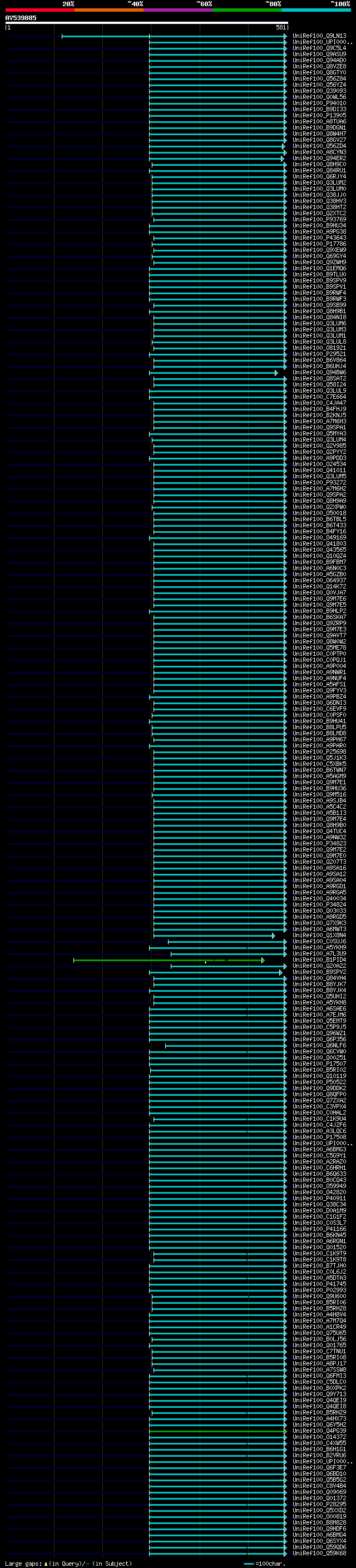Click the red ~20% identity legend bar
Screen dimensions: 356x1568
(x=39, y=10)
